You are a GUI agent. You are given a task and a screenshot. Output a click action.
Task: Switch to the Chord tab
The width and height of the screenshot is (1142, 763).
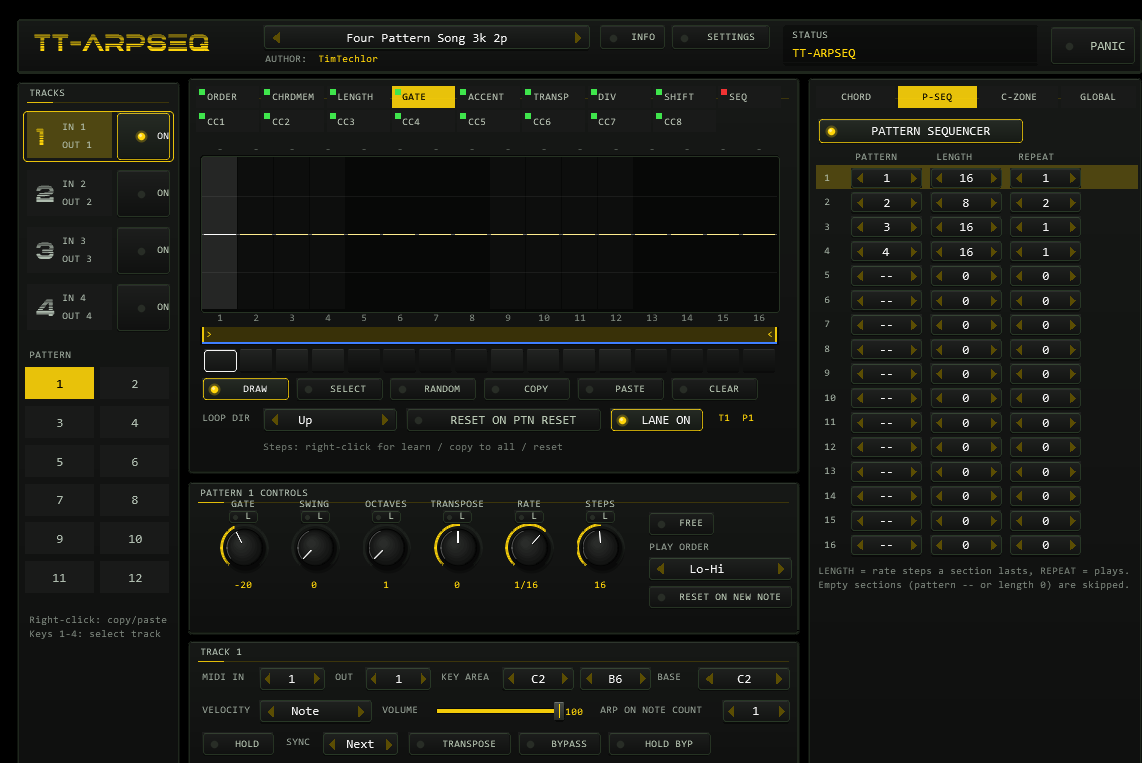856,97
